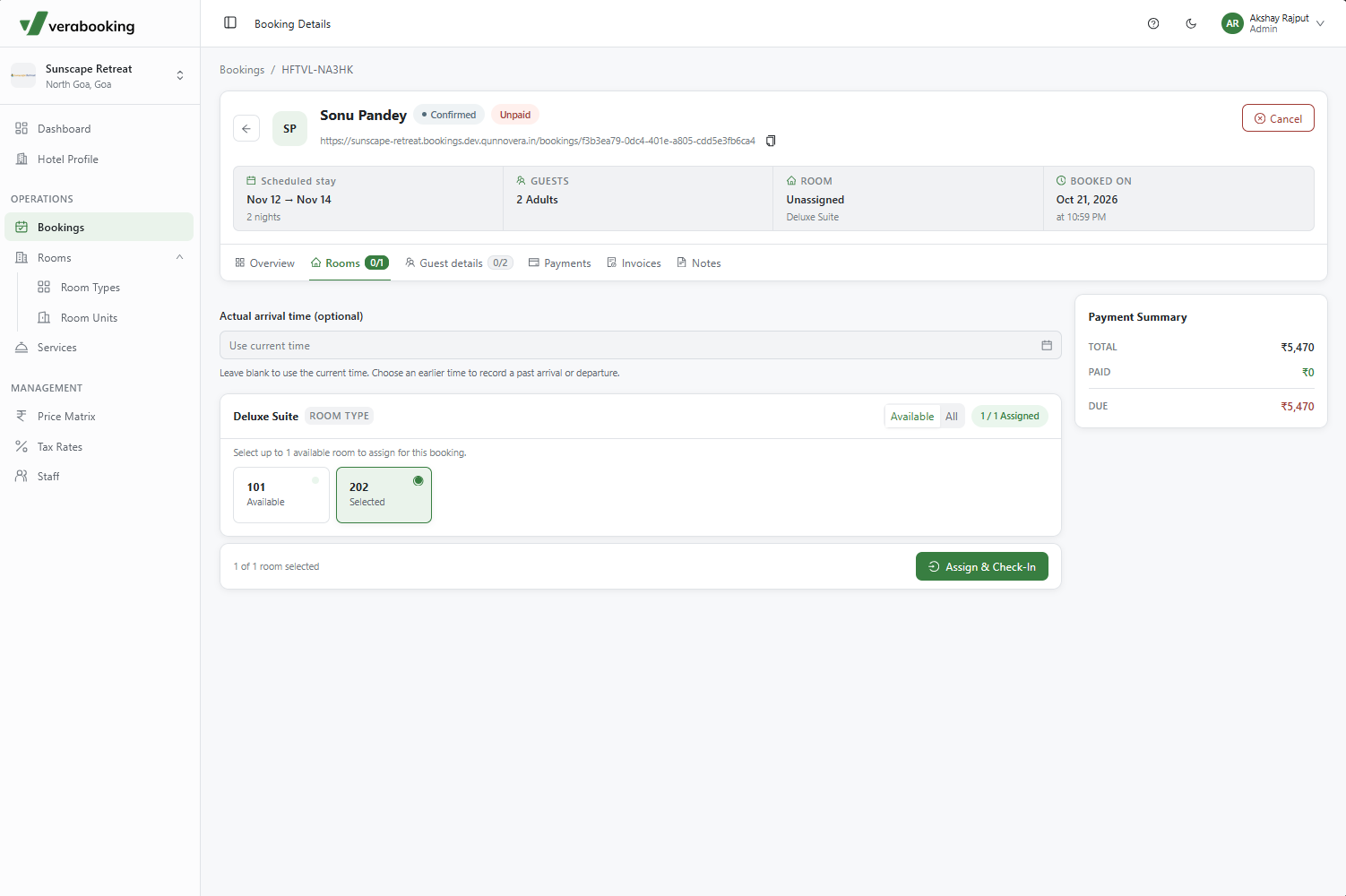Switch to Rooms tab

pos(349,263)
